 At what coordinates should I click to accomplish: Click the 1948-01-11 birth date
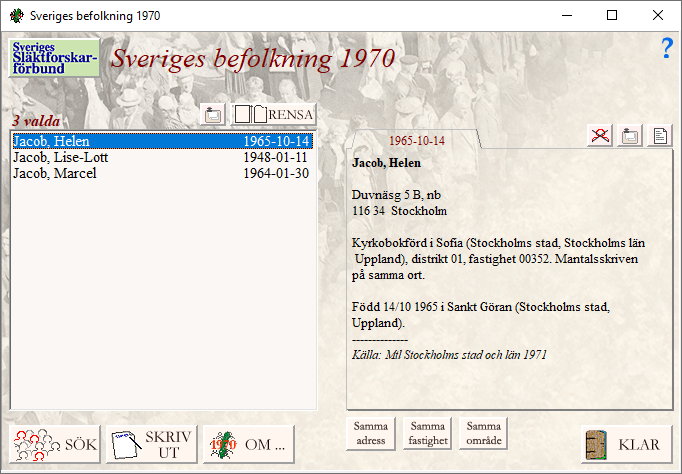[x=276, y=157]
